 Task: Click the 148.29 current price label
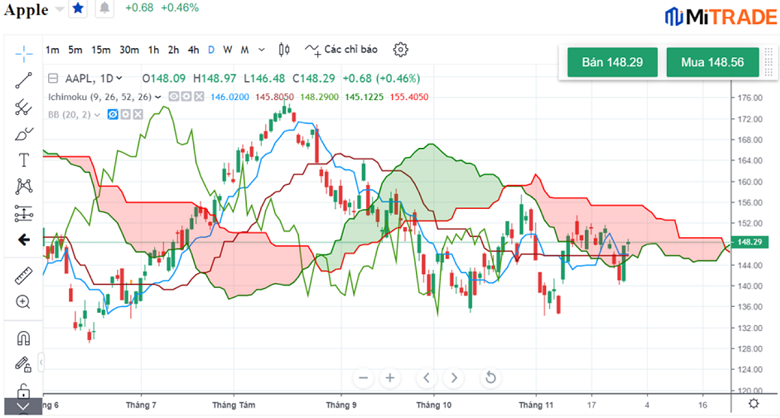[749, 242]
